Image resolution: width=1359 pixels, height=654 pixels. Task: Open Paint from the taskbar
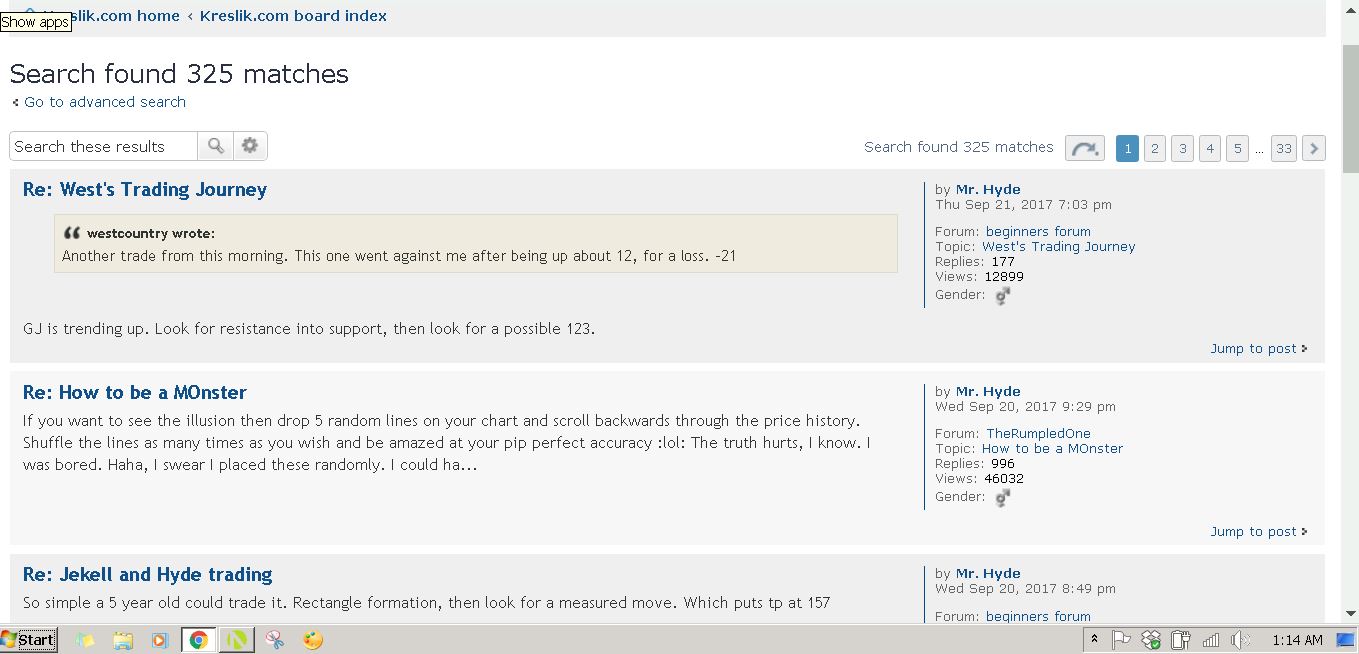click(x=313, y=640)
